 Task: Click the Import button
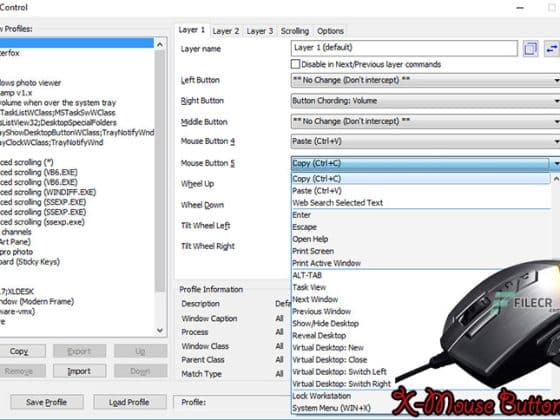click(x=79, y=371)
